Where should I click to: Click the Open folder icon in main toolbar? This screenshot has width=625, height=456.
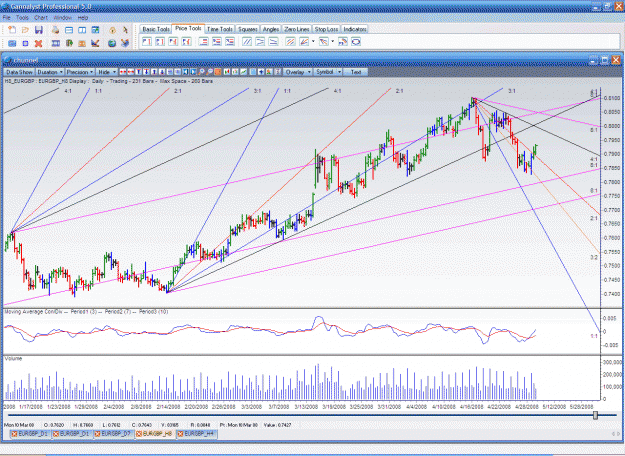[25, 30]
